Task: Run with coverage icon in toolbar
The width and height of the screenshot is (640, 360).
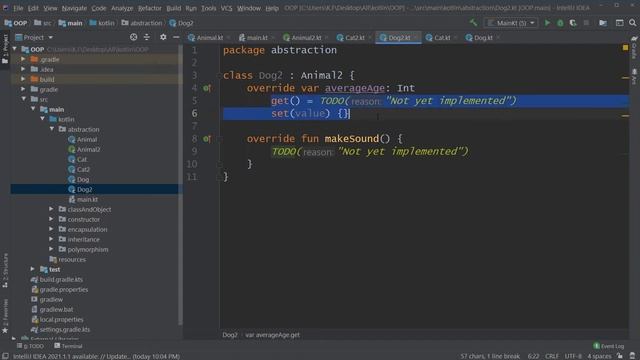Action: 573,23
